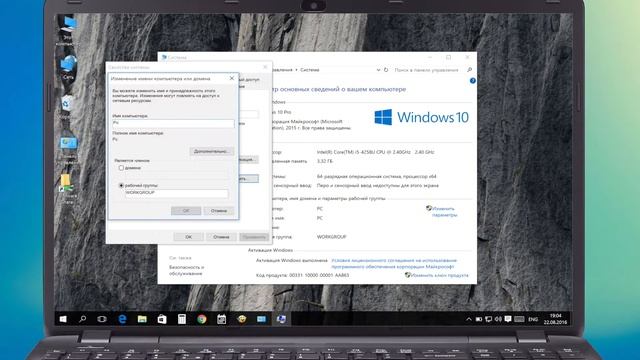
Task: Open the Windows Start menu
Action: tap(63, 319)
